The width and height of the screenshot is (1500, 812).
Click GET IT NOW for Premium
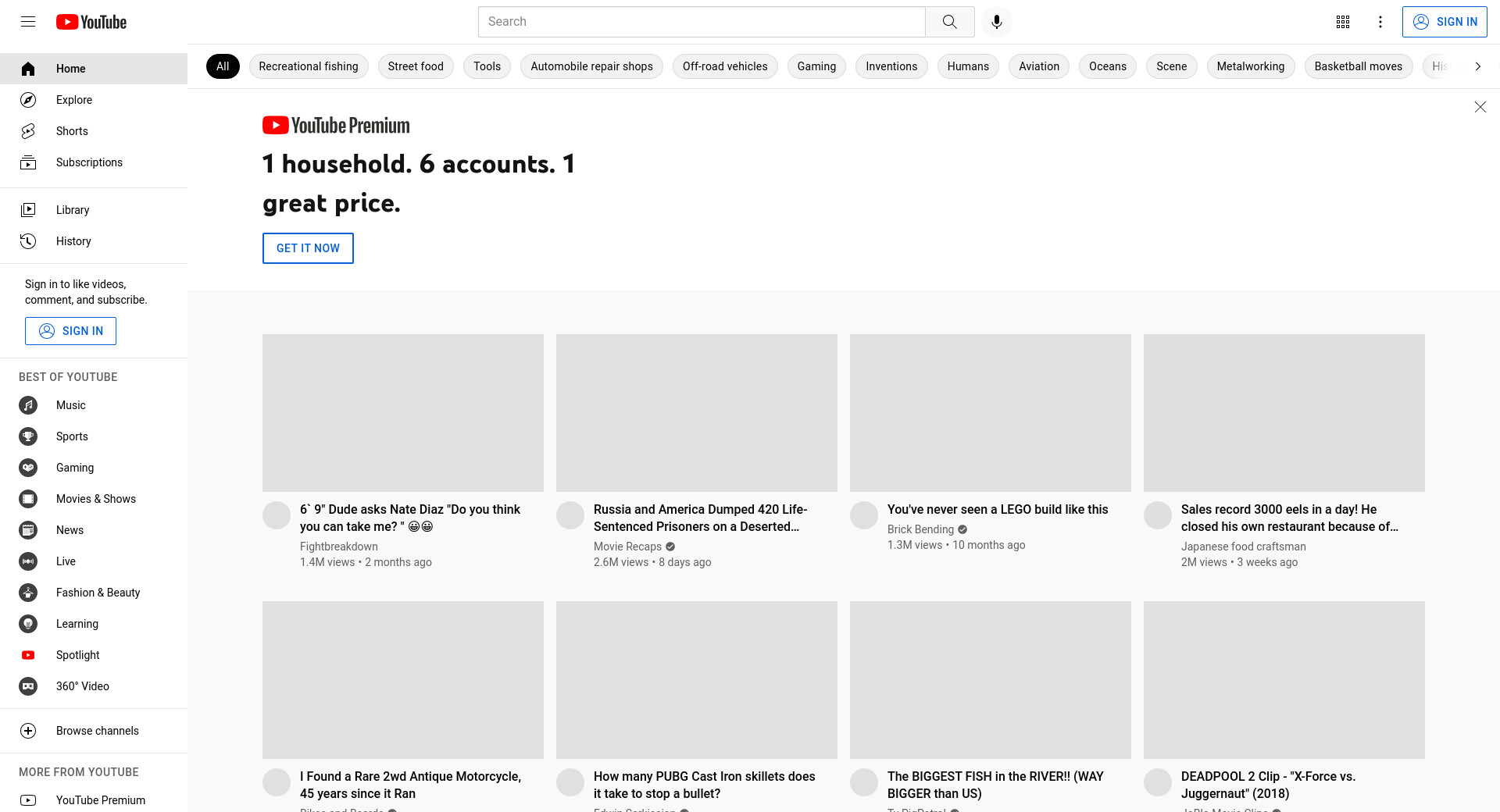[308, 248]
